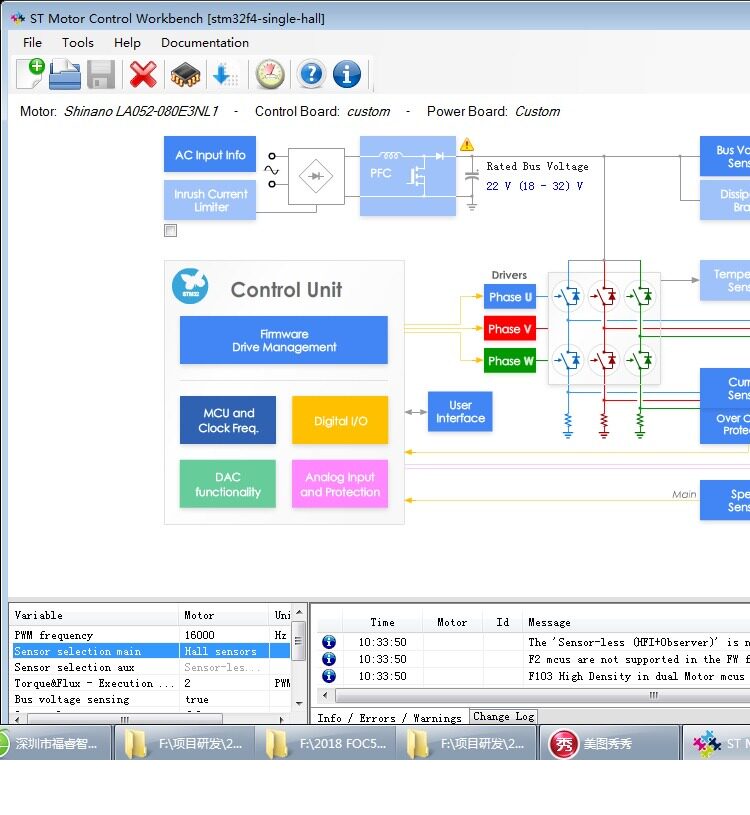Click the top green IGBT transistor symbol
This screenshot has width=750, height=815.
640,297
